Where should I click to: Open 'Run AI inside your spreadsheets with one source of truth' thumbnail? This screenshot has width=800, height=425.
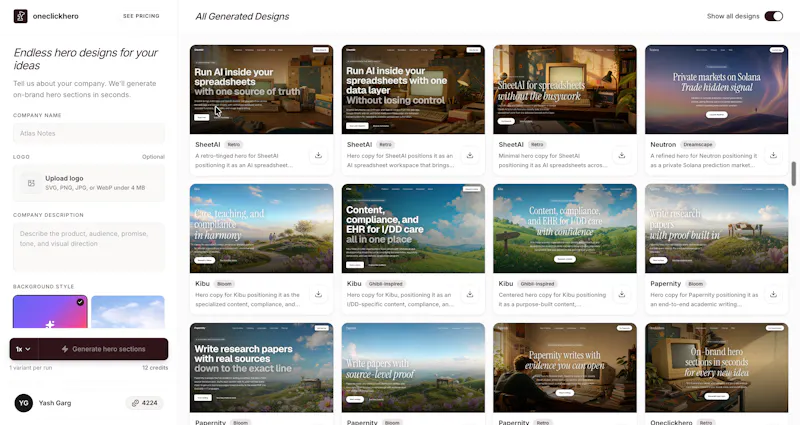[261, 89]
